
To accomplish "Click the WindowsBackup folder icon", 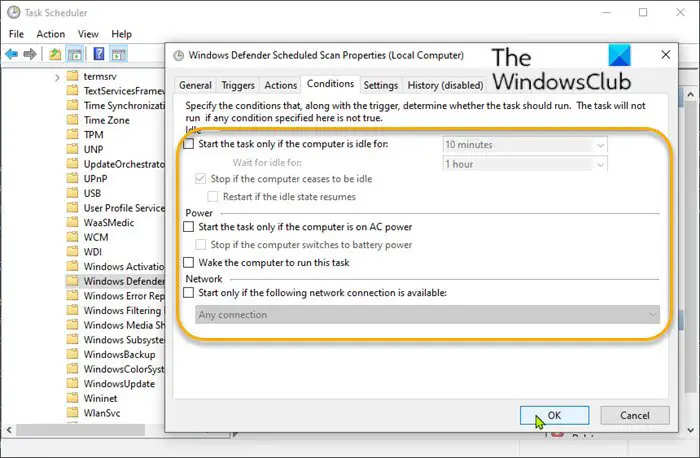I will tap(72, 354).
